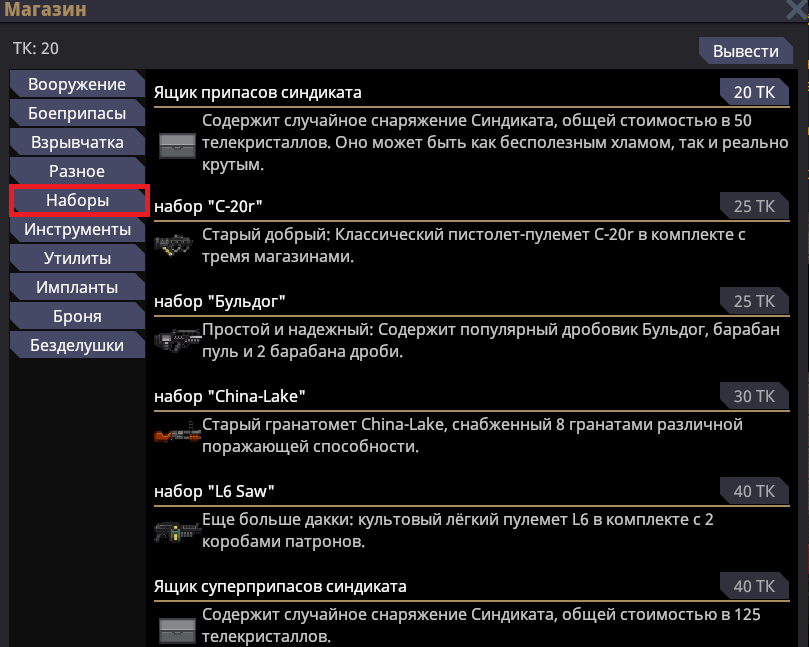Open the Импланты category
The height and width of the screenshot is (647, 809).
tap(77, 287)
